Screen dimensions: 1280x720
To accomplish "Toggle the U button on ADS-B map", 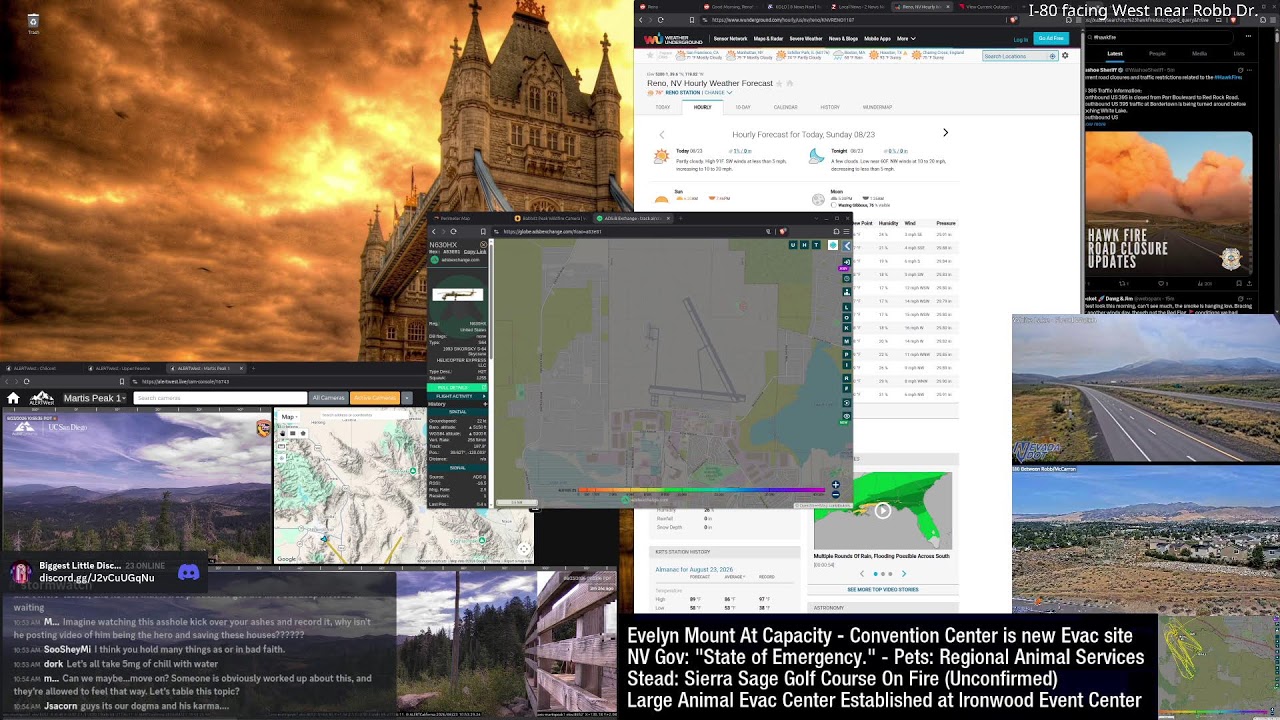I will (793, 245).
